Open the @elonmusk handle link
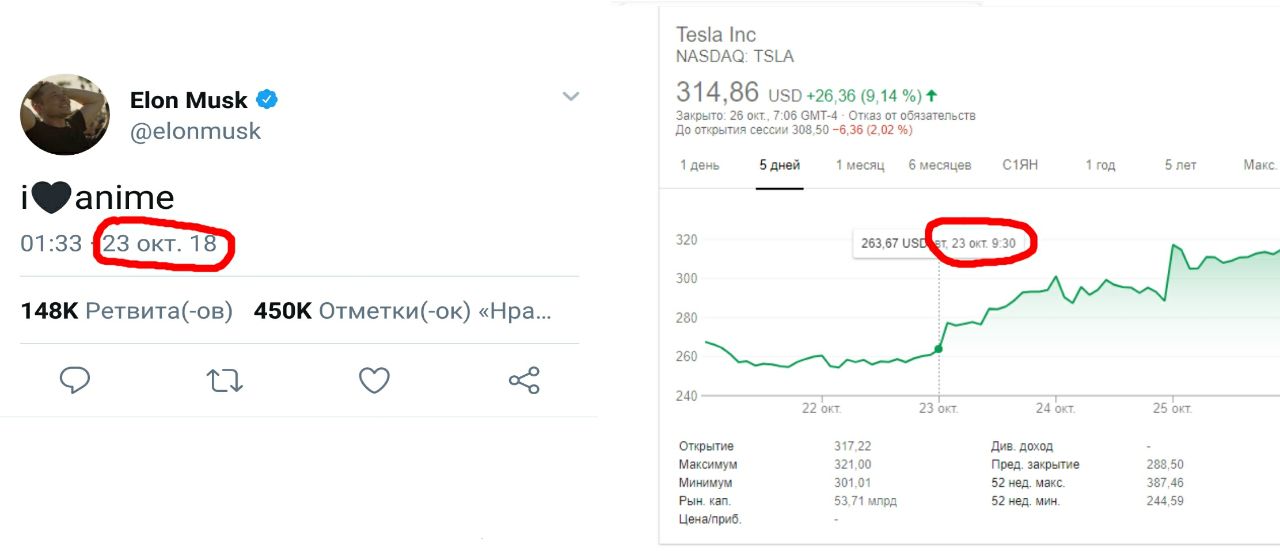The width and height of the screenshot is (1280, 553). [195, 131]
